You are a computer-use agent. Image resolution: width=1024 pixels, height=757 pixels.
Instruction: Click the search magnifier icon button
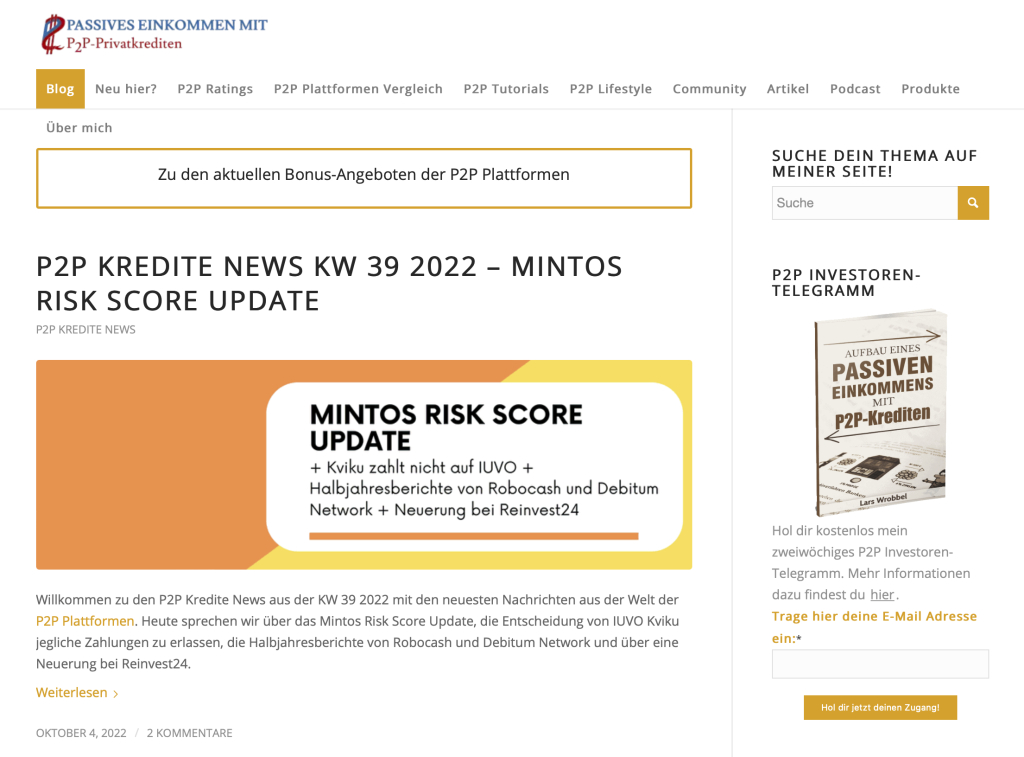[x=973, y=203]
